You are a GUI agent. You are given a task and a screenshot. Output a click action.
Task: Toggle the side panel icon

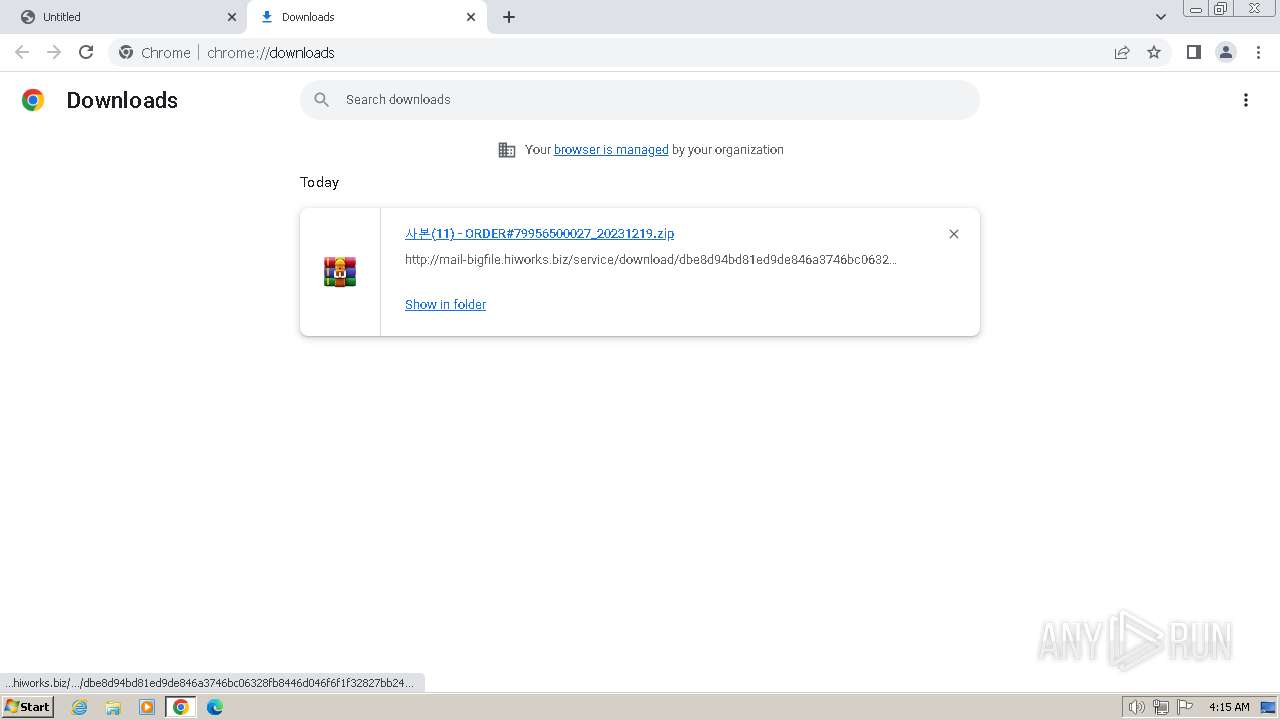pyautogui.click(x=1193, y=52)
